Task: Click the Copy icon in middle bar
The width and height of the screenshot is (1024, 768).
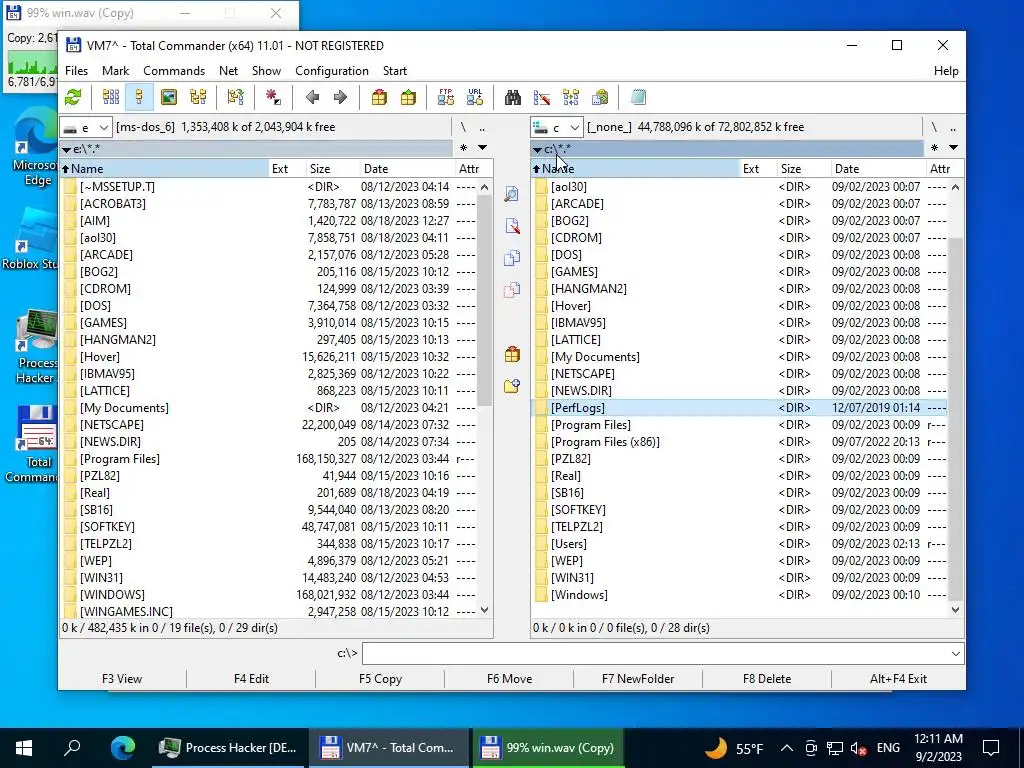Action: (x=512, y=257)
